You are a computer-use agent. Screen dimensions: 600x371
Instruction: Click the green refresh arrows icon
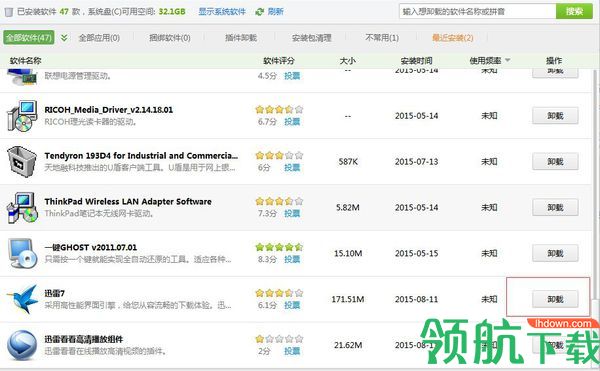pyautogui.click(x=260, y=12)
